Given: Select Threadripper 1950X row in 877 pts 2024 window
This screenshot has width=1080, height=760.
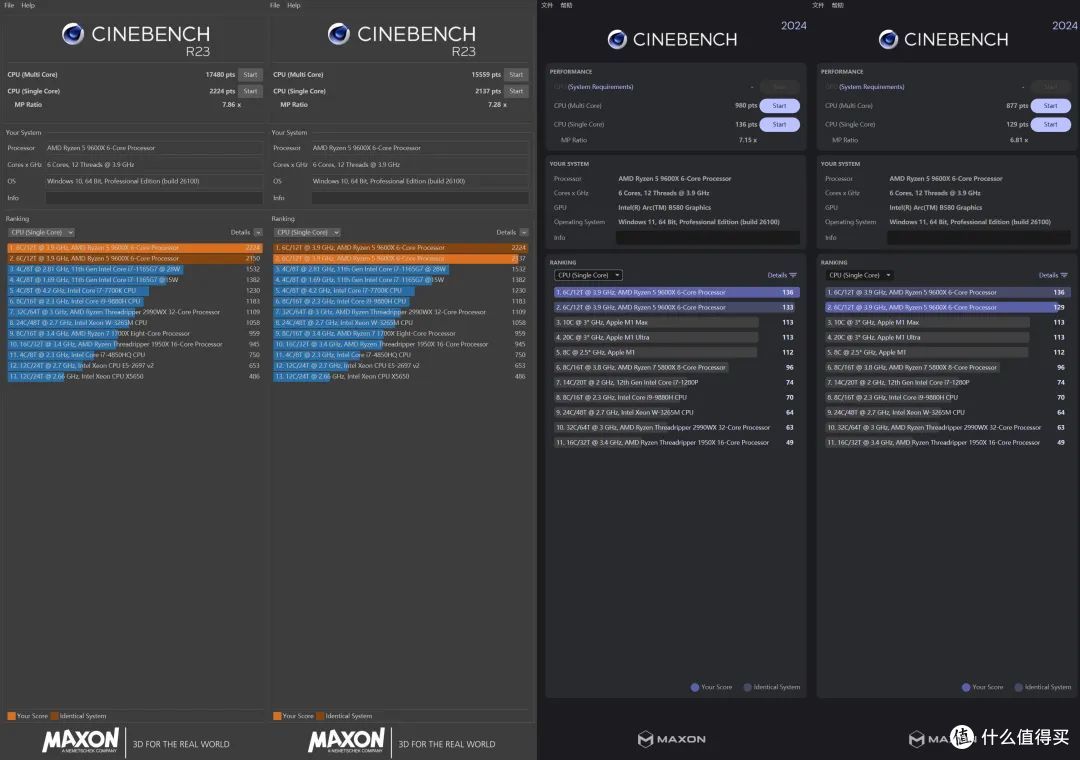Looking at the screenshot, I should [948, 442].
